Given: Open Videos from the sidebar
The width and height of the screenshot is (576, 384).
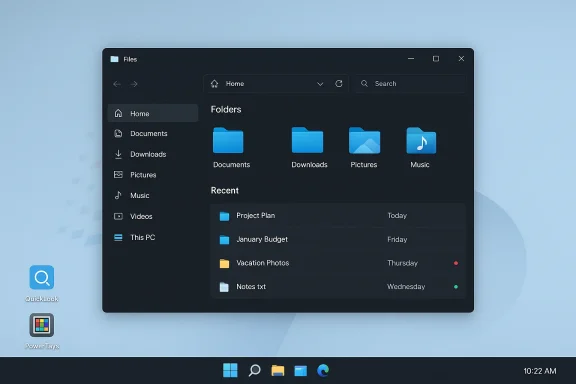Looking at the screenshot, I should (x=153, y=216).
